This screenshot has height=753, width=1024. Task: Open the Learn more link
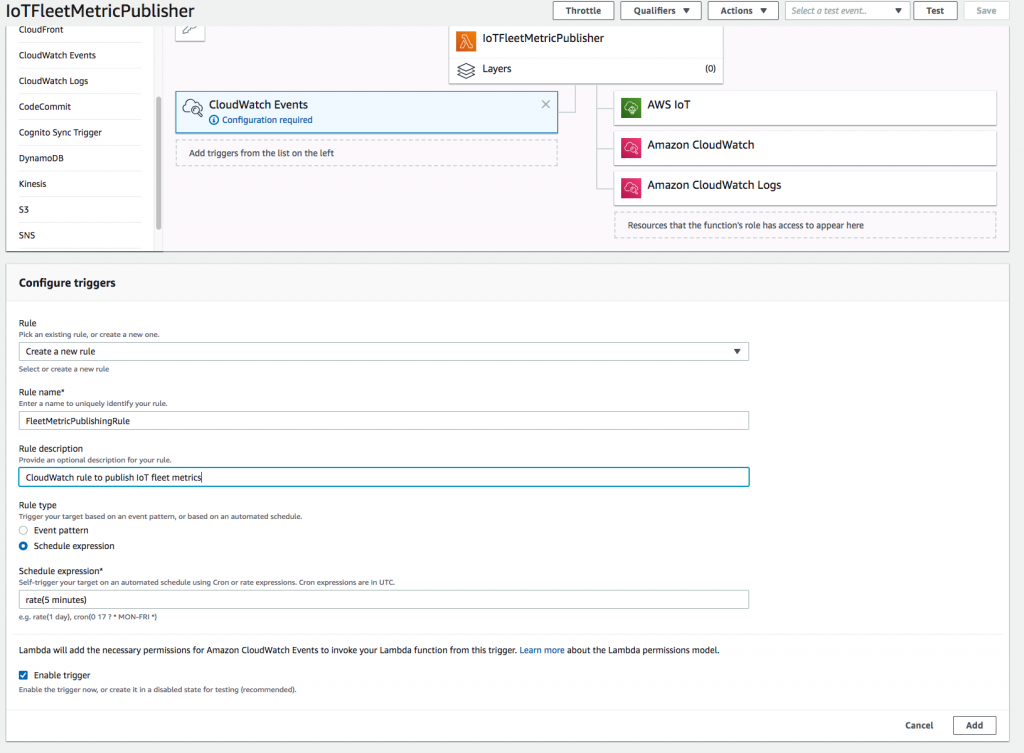[x=541, y=650]
